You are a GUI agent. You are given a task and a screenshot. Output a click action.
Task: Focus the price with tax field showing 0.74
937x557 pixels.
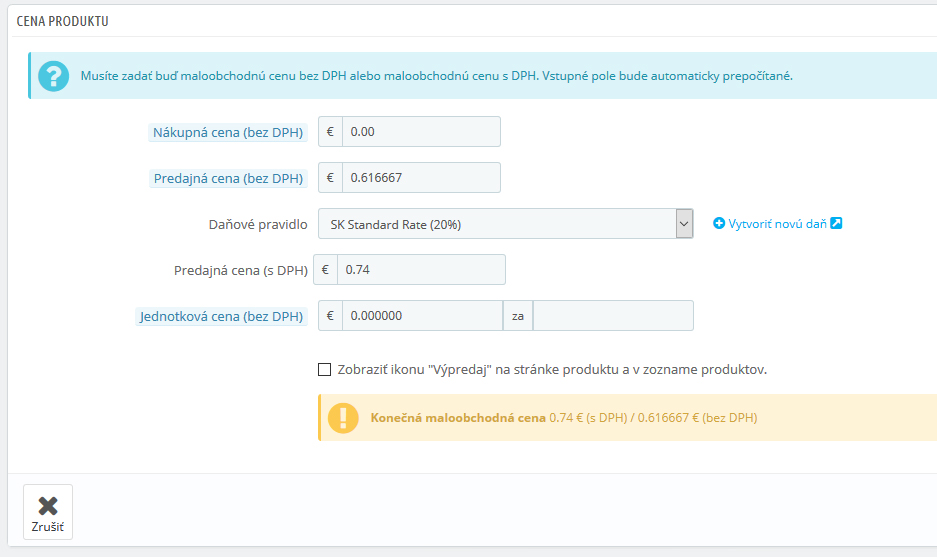coord(421,270)
